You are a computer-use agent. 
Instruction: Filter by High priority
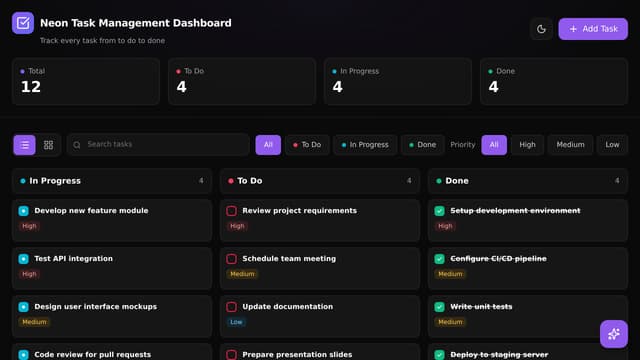tap(527, 145)
